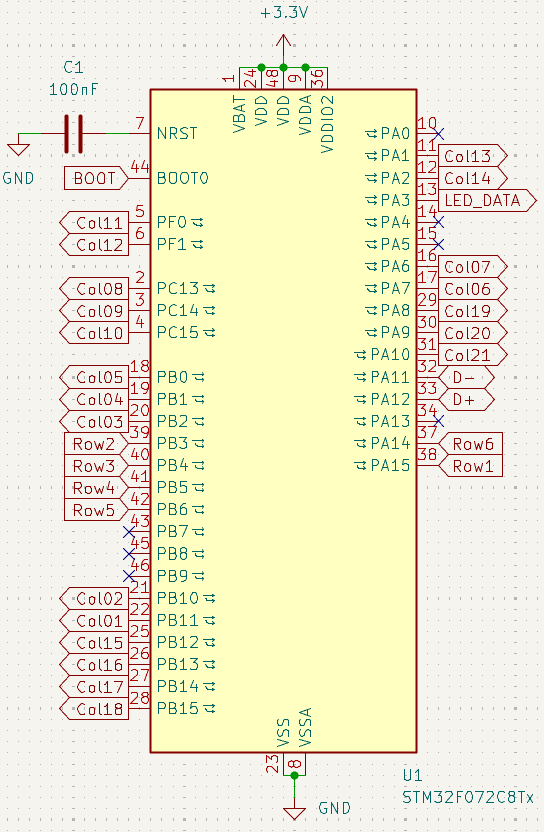Select the Col10 label on PC15
The height and width of the screenshot is (832, 544).
pyautogui.click(x=94, y=333)
